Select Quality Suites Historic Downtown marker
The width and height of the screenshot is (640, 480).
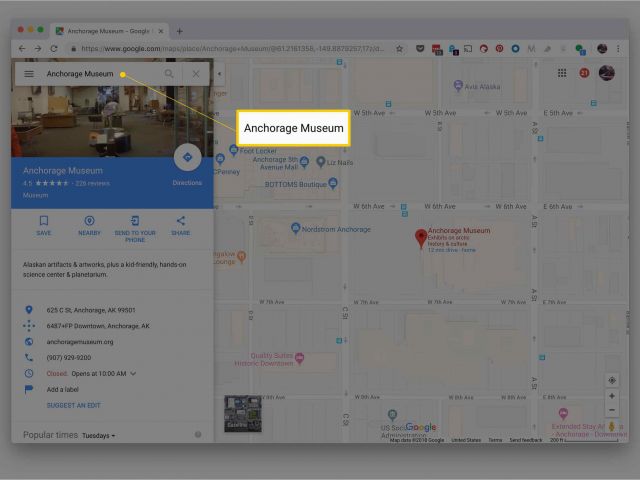(300, 359)
